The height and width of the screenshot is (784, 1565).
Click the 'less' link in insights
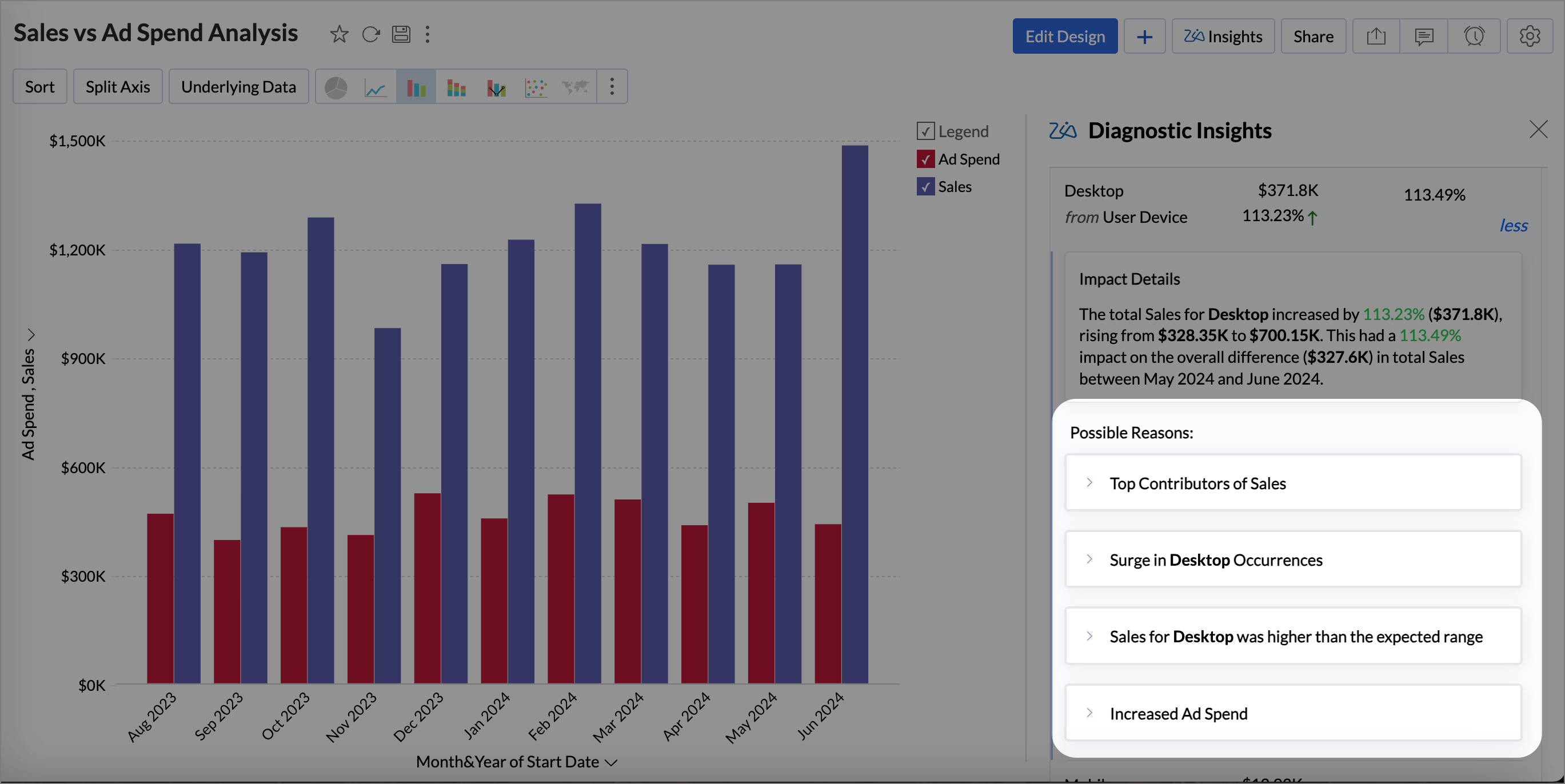pos(1513,226)
